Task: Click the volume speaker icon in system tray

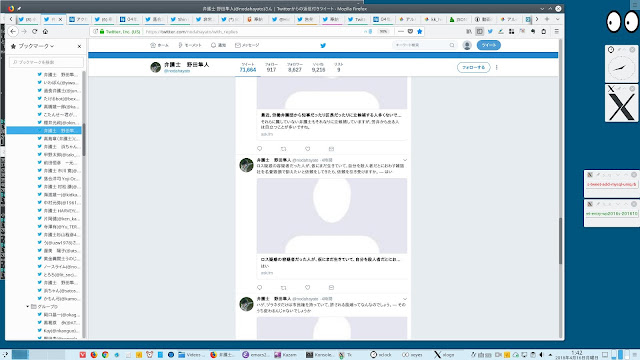Action: (x=542, y=355)
